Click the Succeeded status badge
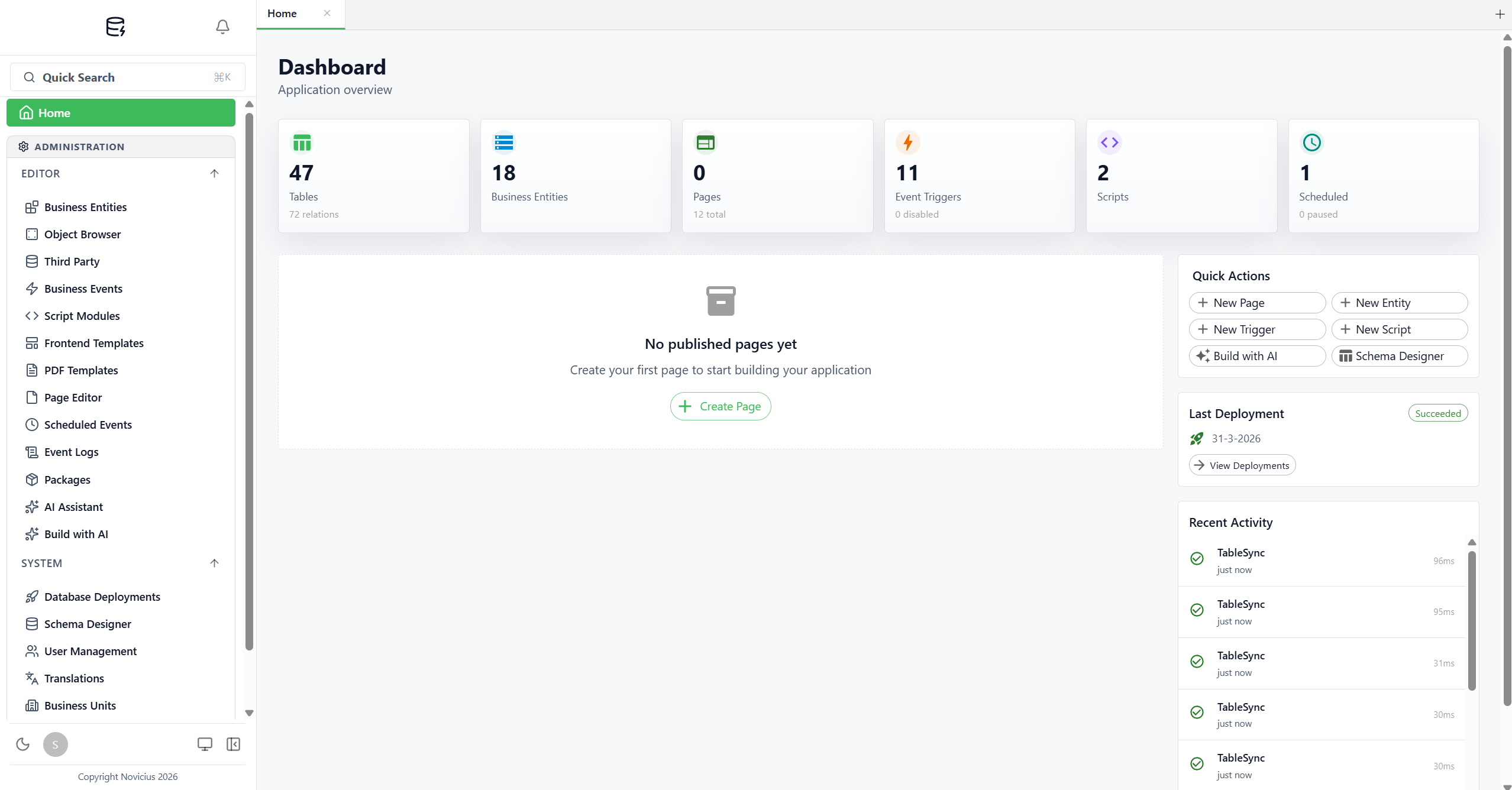 click(x=1438, y=413)
